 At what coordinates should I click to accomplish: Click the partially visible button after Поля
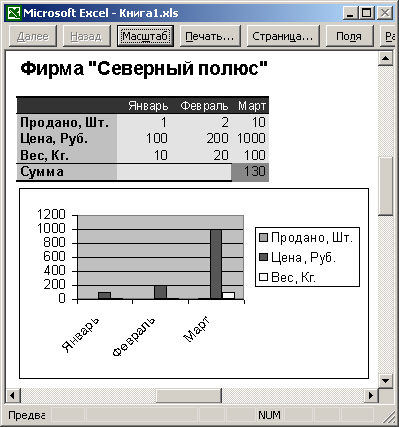coord(388,36)
